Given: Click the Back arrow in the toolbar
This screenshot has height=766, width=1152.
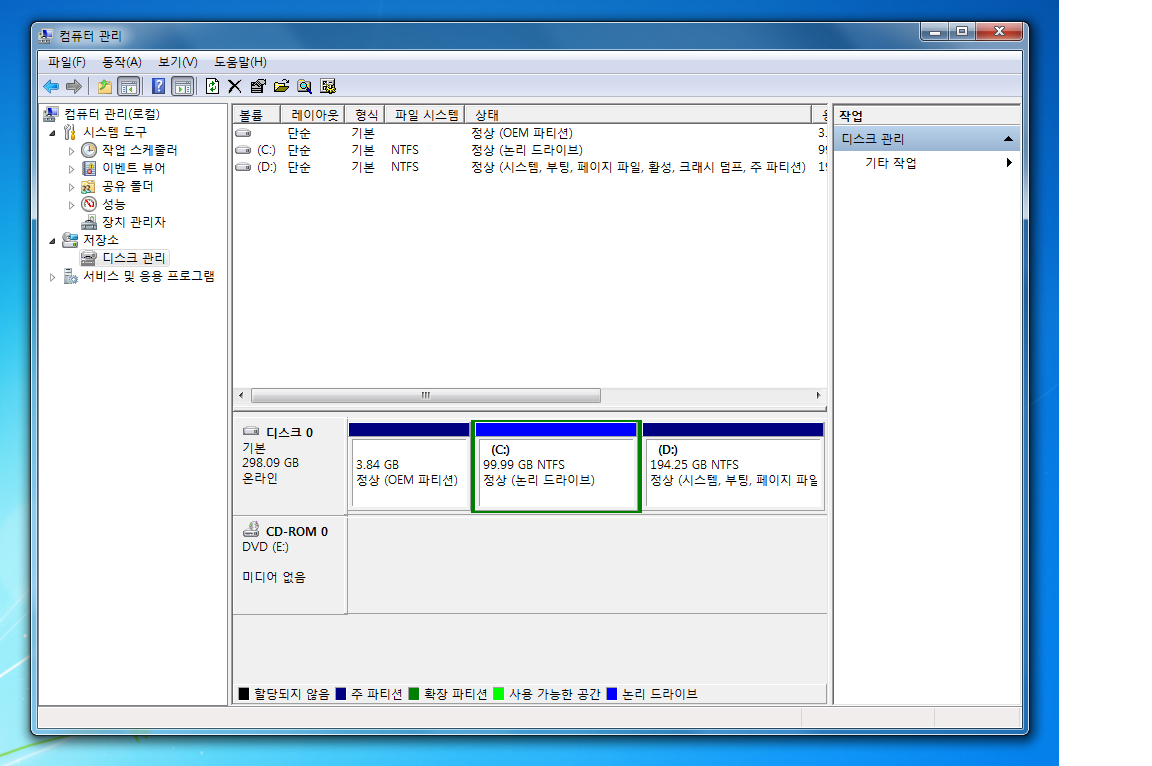Looking at the screenshot, I should (51, 87).
